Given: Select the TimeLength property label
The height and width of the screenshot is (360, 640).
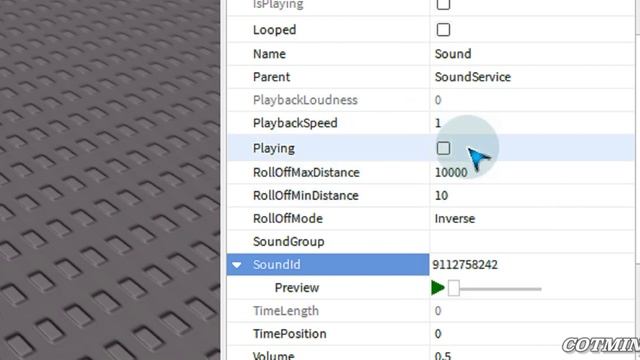Looking at the screenshot, I should (x=286, y=311).
